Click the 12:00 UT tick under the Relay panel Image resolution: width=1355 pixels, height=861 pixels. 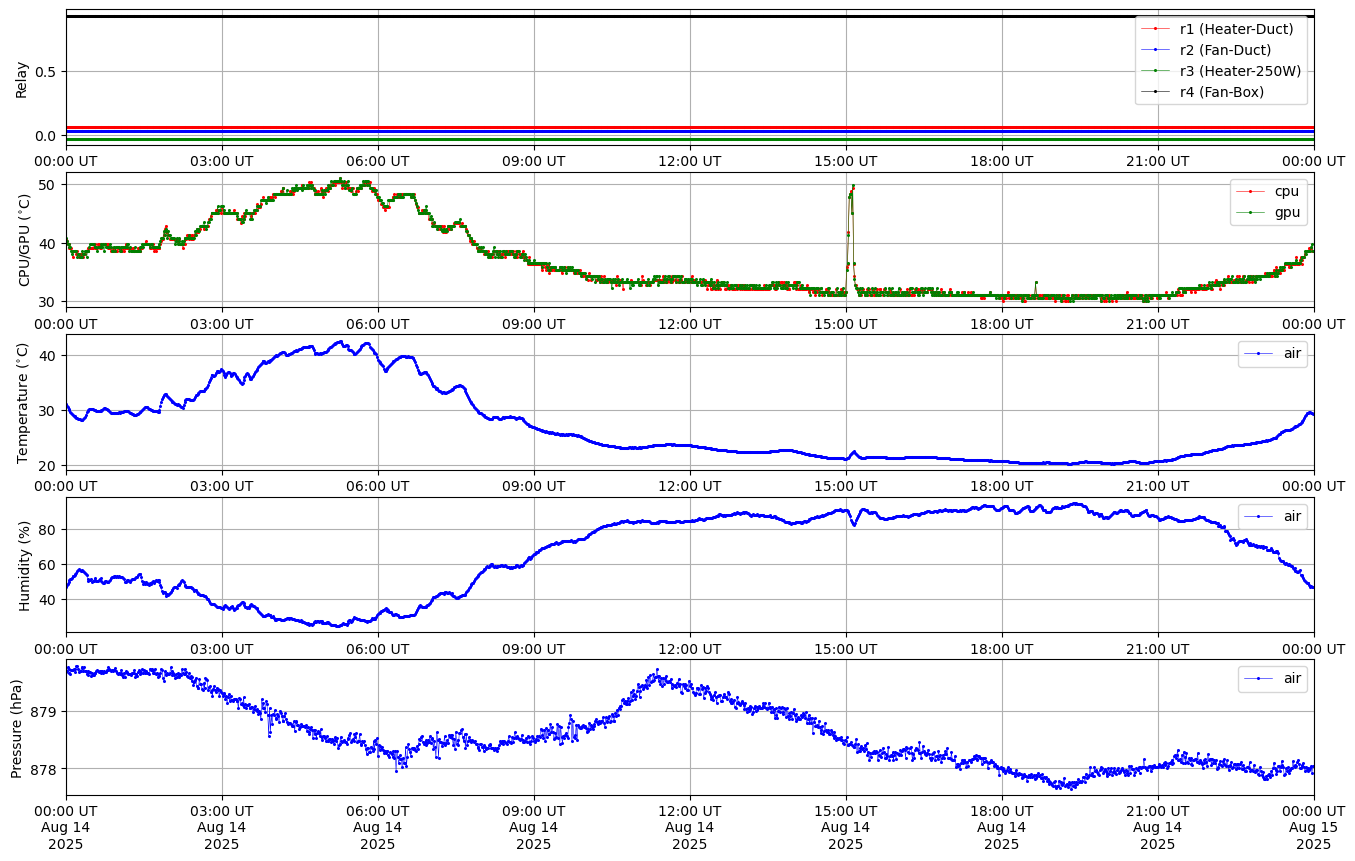(x=690, y=161)
